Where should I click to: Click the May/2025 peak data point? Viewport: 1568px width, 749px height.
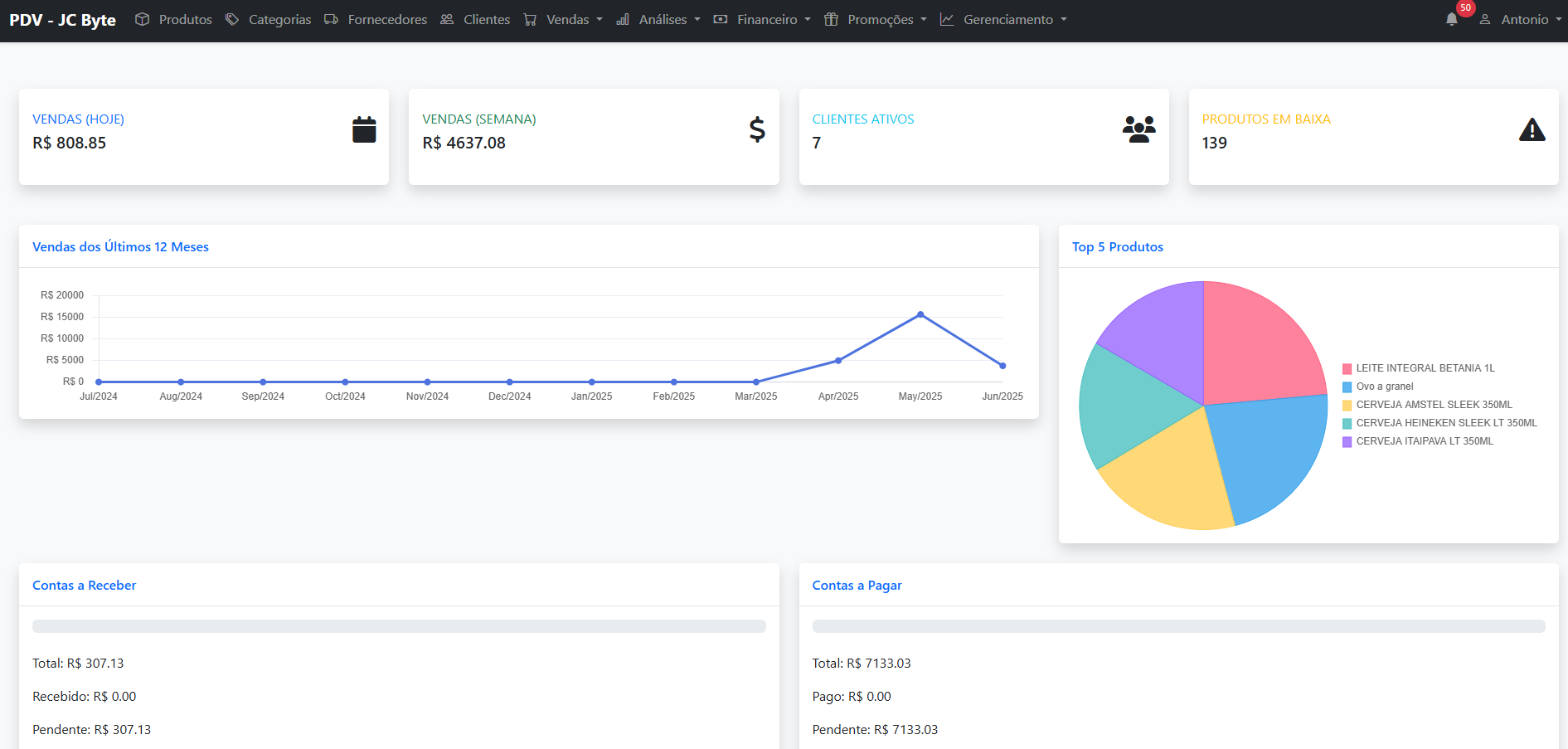coord(920,314)
